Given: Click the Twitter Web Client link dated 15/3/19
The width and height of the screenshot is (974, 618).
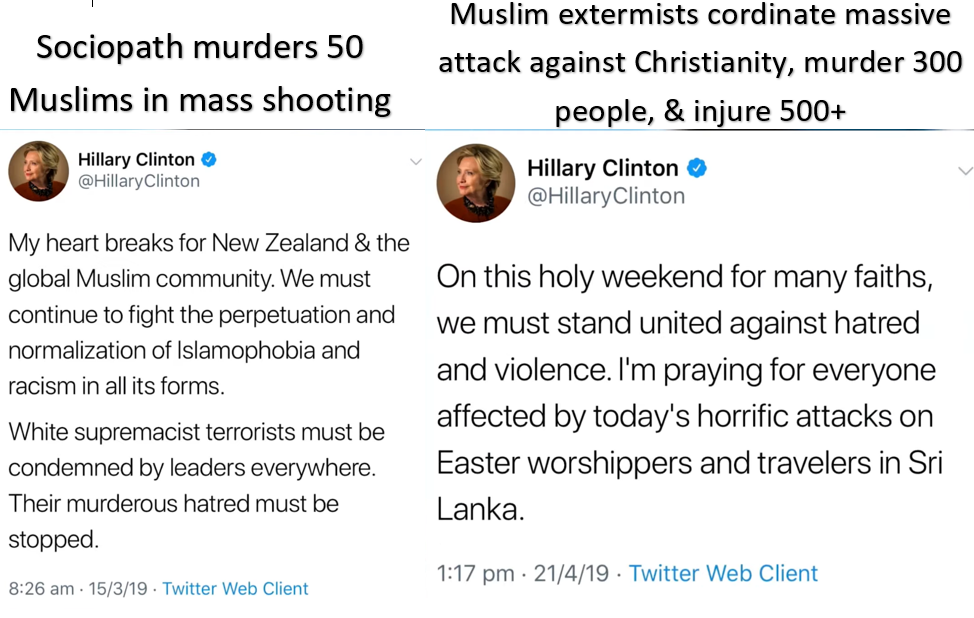Looking at the screenshot, I should [235, 589].
